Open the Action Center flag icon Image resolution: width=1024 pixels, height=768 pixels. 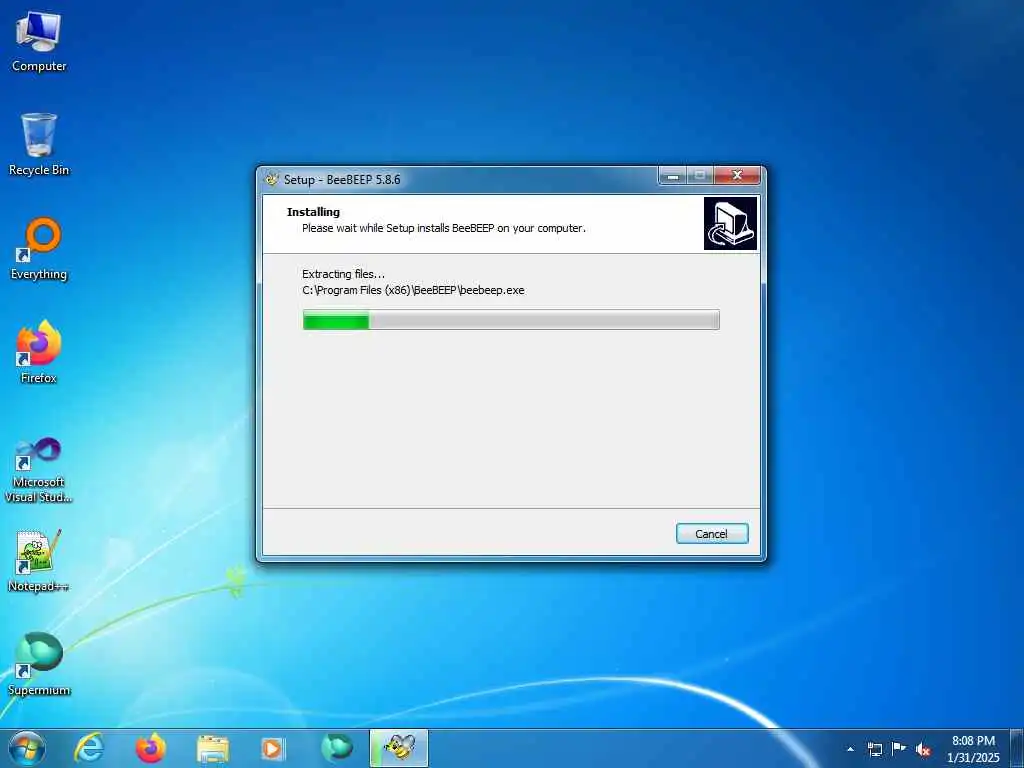coord(899,748)
